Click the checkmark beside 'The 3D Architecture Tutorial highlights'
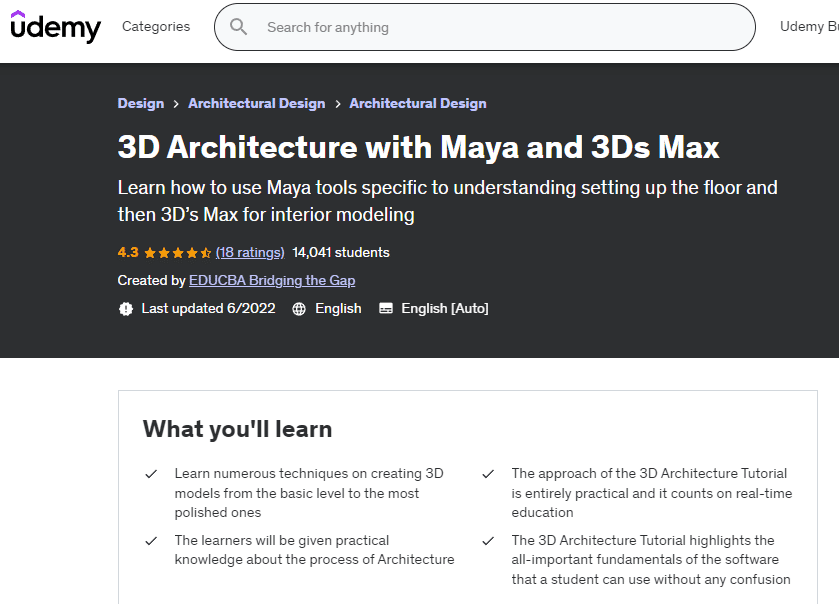The height and width of the screenshot is (604, 839). 488,541
